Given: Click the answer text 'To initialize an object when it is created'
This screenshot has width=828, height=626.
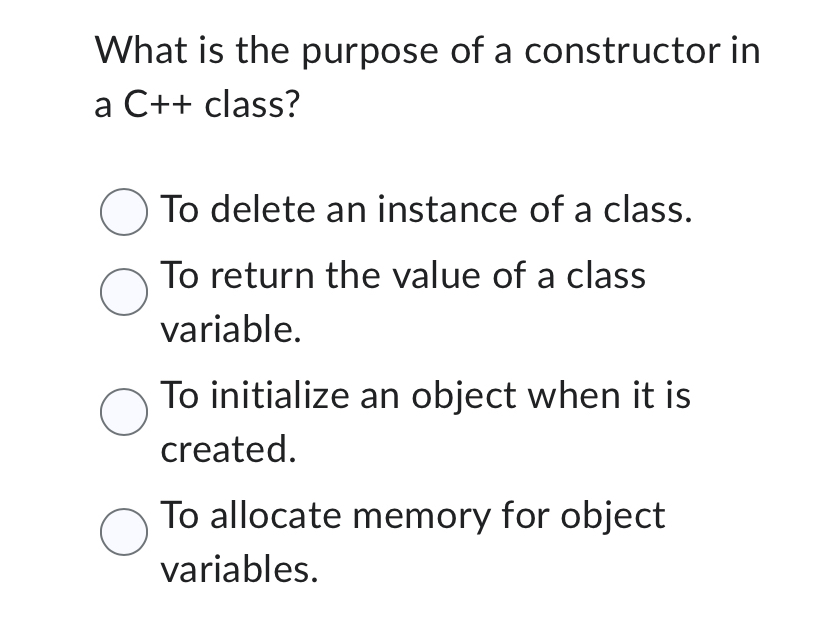Looking at the screenshot, I should pos(425,395).
